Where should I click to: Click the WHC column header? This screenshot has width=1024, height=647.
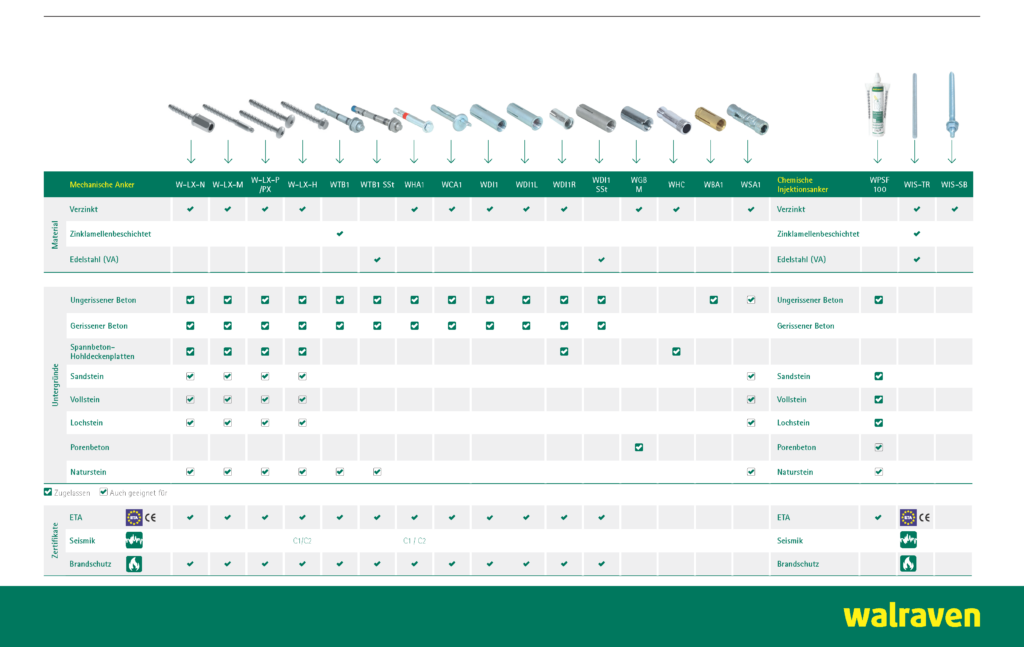[677, 185]
